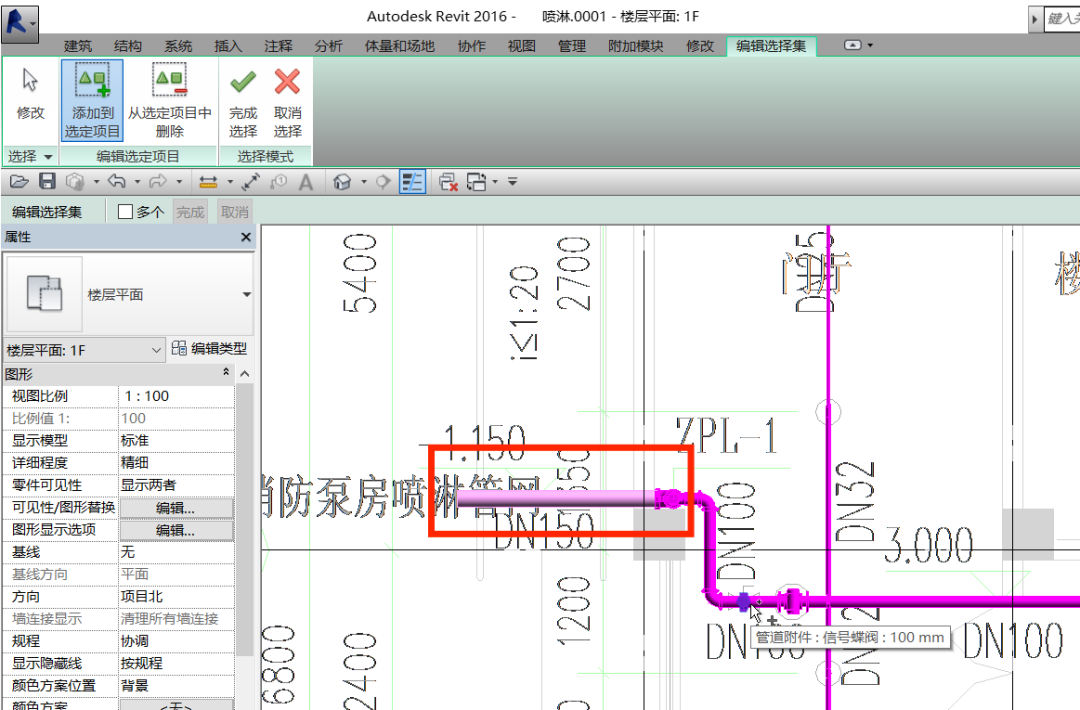Click 编辑类型 icon in properties panel
This screenshot has width=1080, height=710.
[179, 348]
